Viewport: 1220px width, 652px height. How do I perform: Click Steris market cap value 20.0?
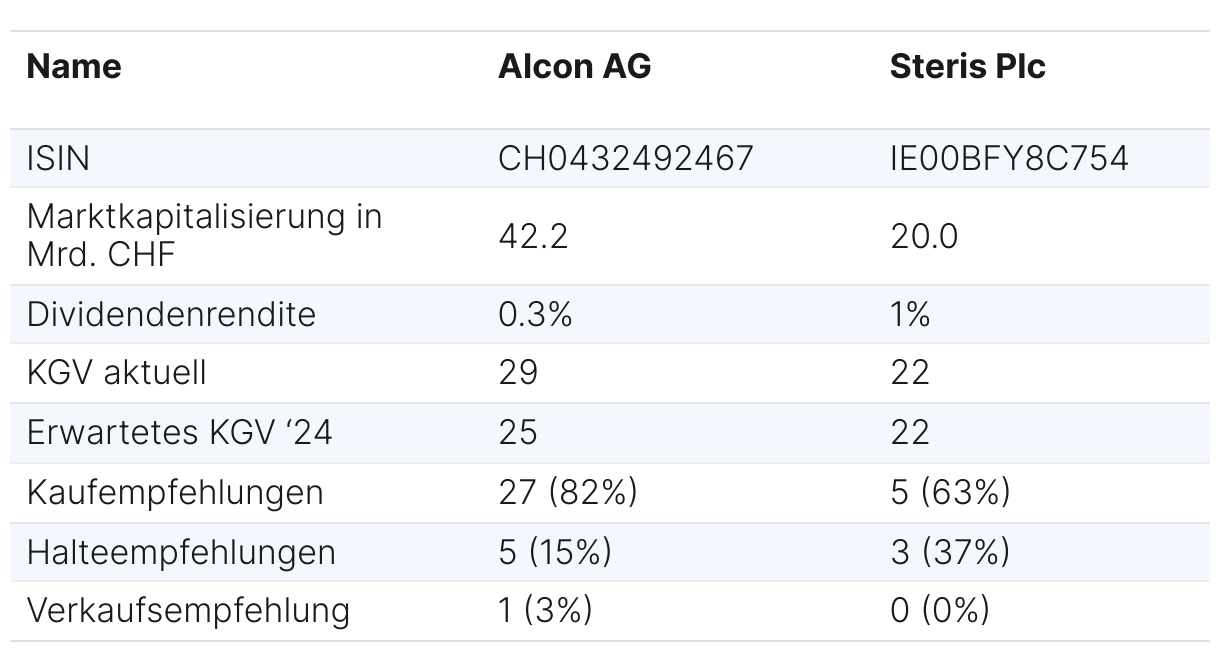tap(924, 236)
